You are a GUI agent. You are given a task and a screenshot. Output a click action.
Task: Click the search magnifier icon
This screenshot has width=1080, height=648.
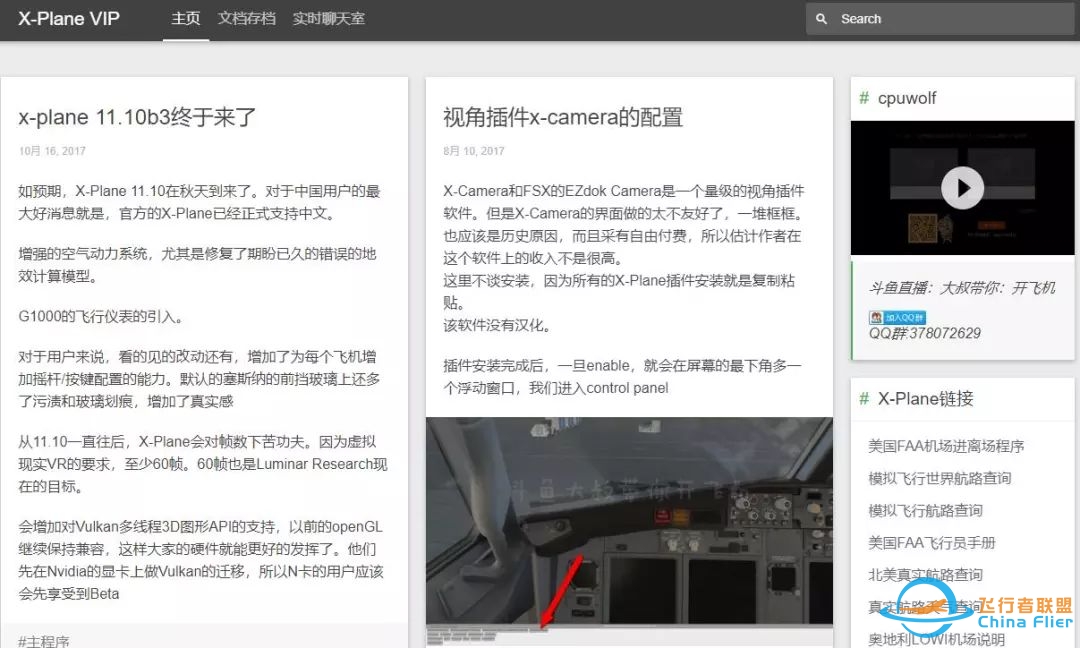pyautogui.click(x=821, y=19)
